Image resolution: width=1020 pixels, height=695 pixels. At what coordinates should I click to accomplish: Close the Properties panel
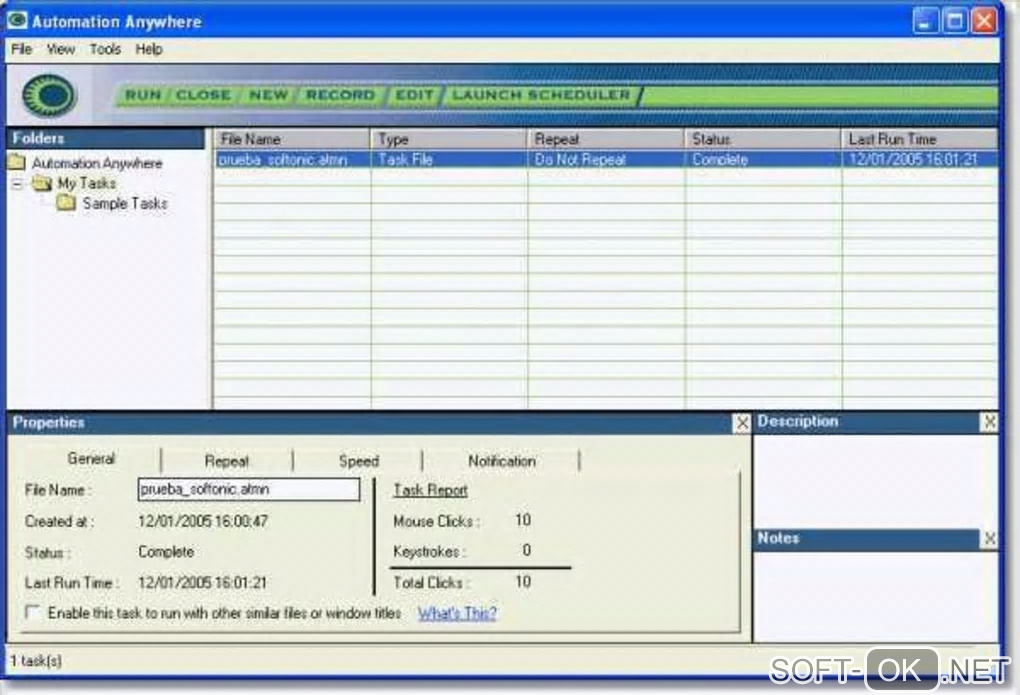pos(742,423)
